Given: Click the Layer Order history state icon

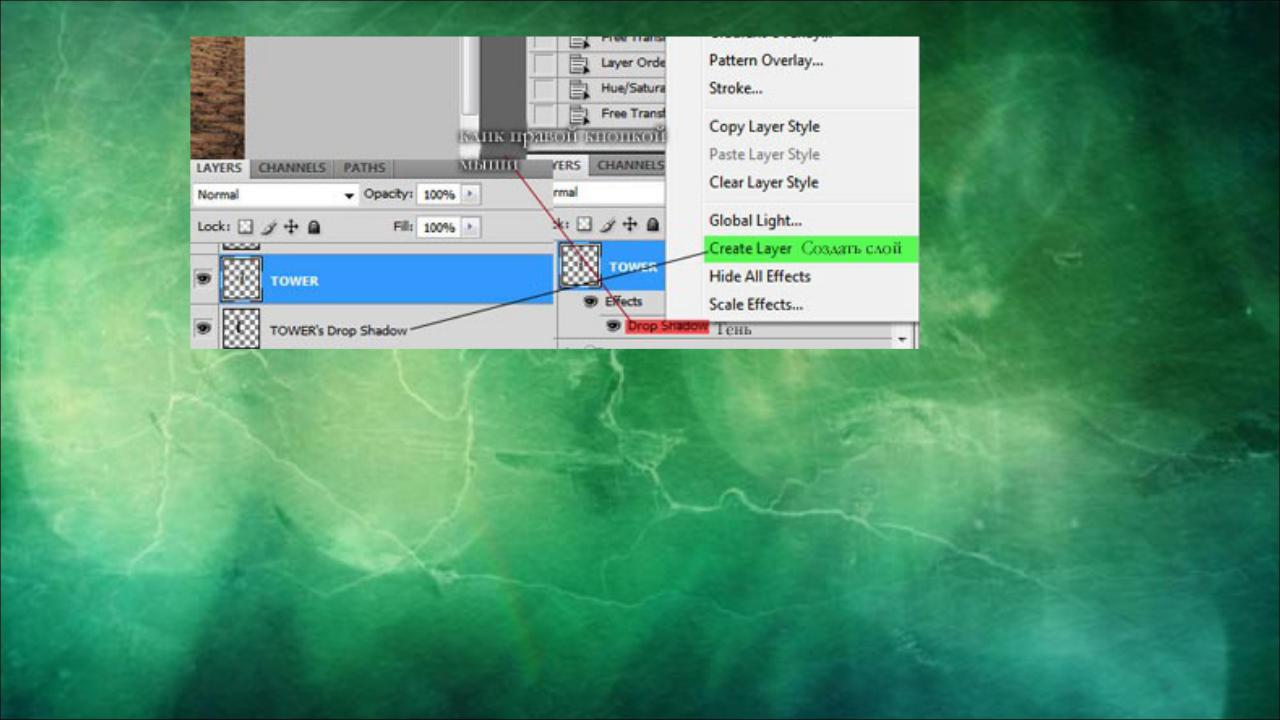Looking at the screenshot, I should click(x=578, y=63).
